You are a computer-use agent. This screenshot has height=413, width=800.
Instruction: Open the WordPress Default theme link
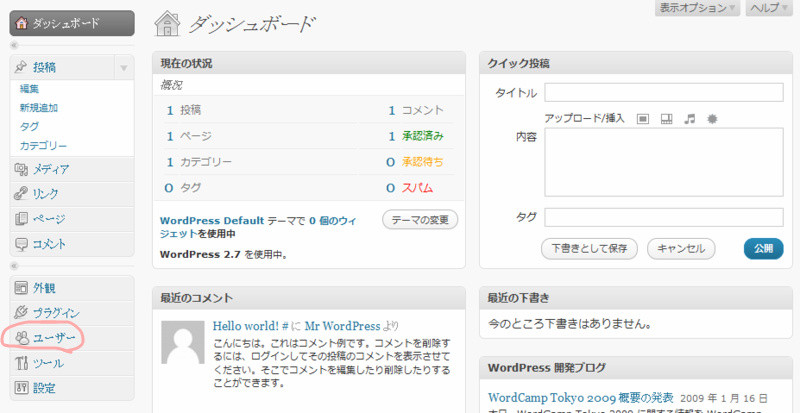(212, 221)
